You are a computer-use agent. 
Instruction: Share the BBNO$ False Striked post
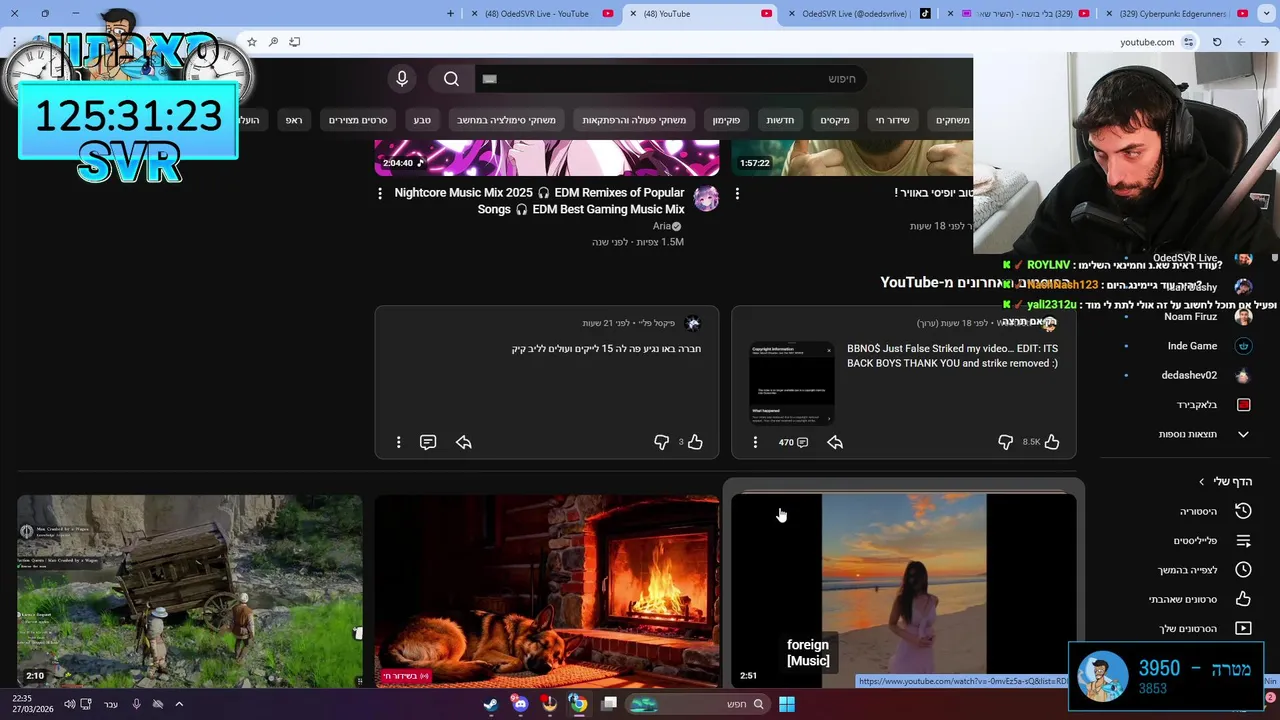pyautogui.click(x=835, y=442)
